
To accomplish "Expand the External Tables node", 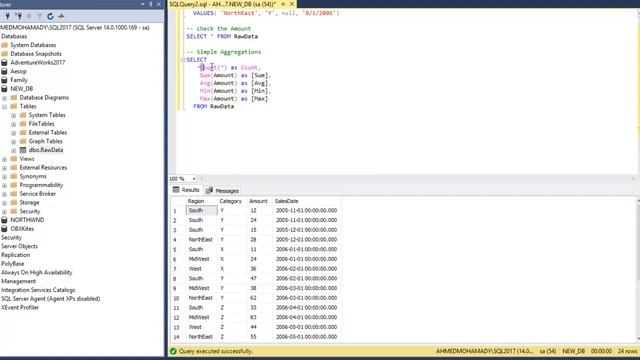I will 13,133.
